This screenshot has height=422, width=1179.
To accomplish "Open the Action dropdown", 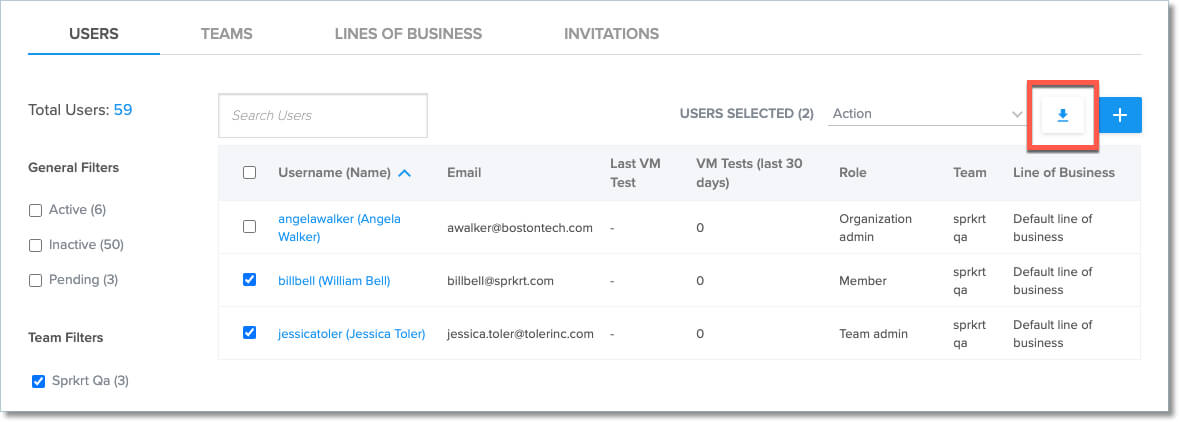I will pyautogui.click(x=927, y=114).
